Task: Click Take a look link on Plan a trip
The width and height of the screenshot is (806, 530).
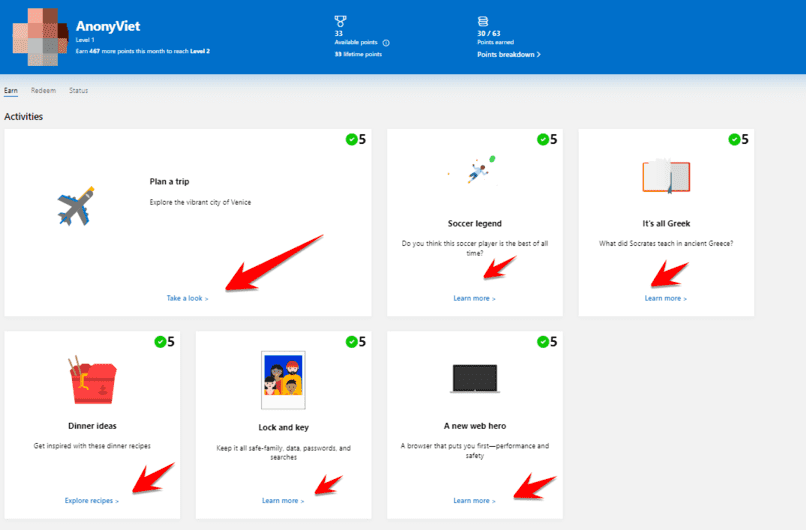Action: coord(188,298)
